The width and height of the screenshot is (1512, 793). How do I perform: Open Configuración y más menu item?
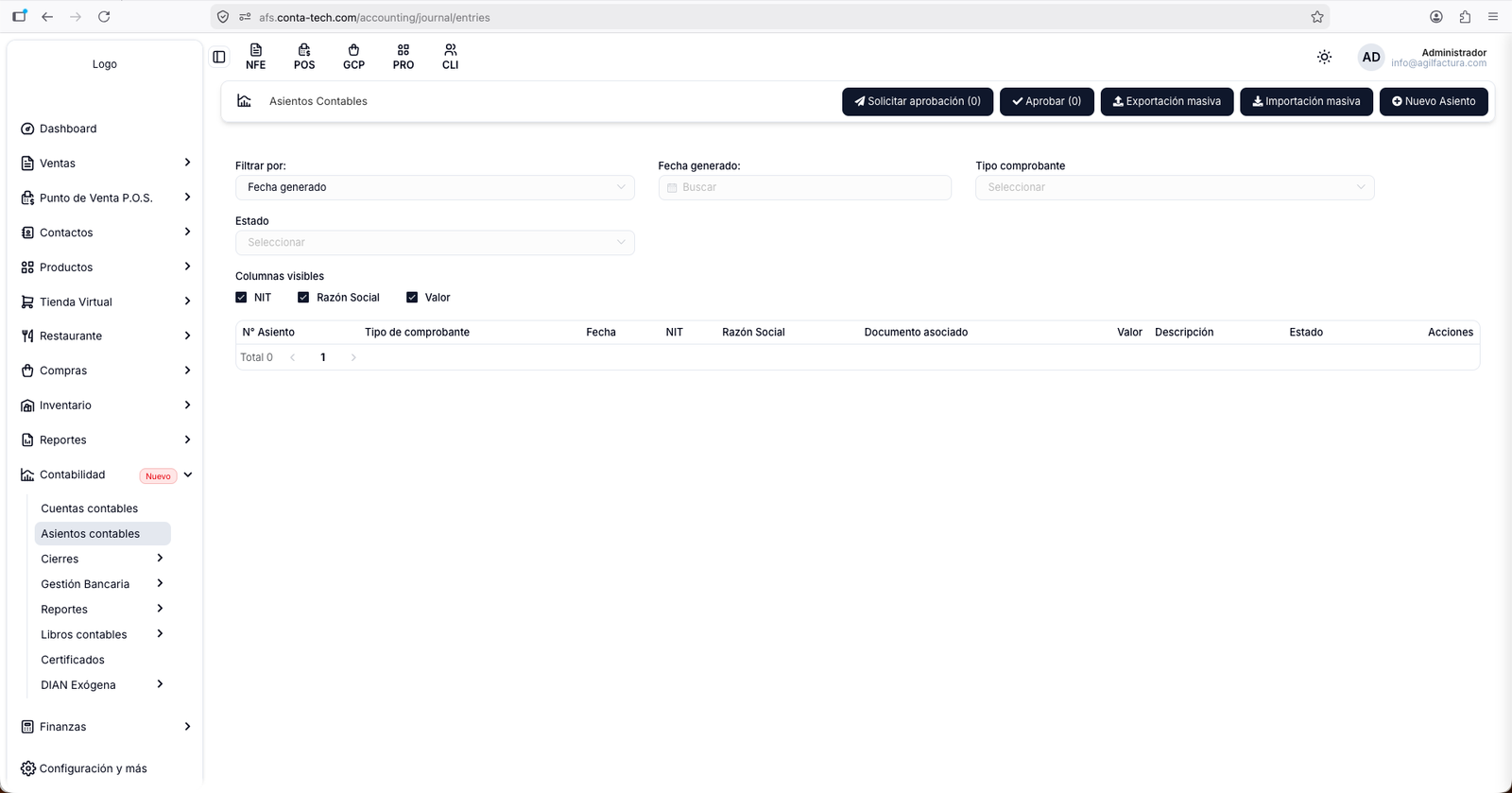tap(94, 768)
